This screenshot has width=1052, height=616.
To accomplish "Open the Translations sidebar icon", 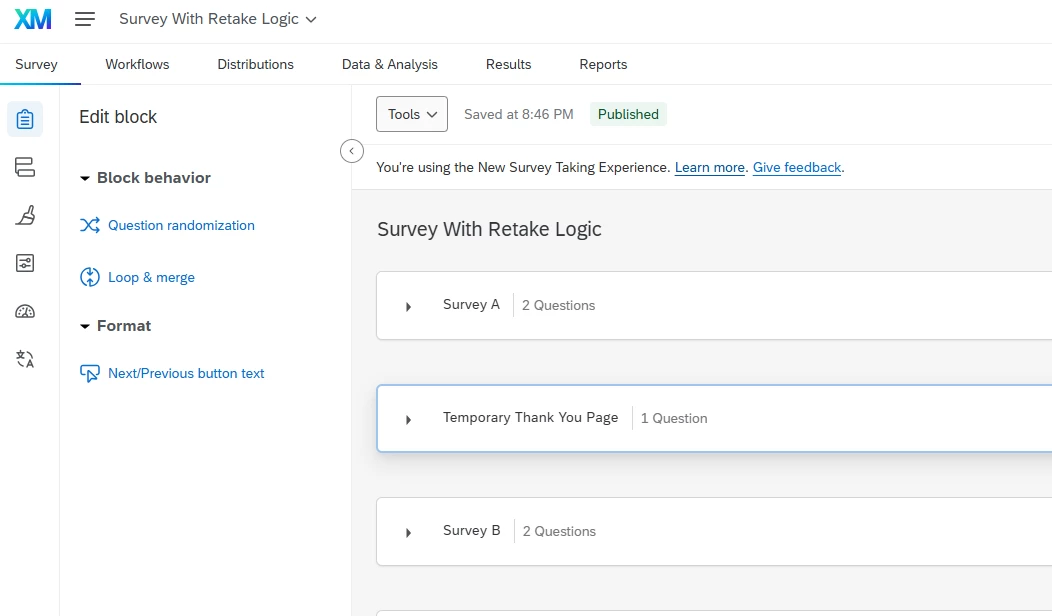I will pos(25,359).
